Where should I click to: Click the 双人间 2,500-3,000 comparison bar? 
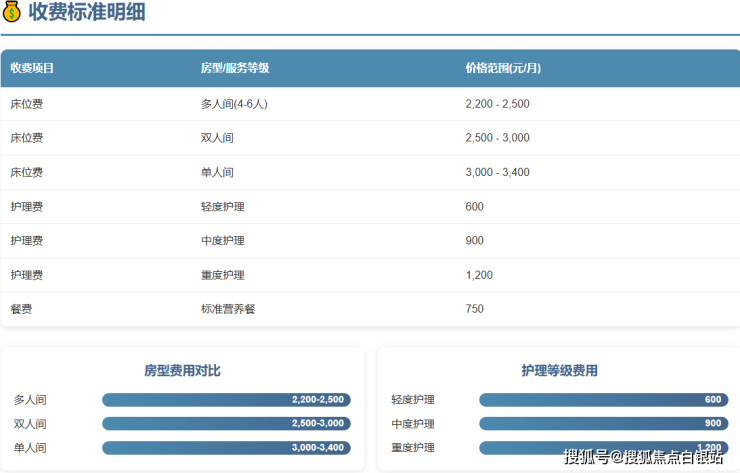pos(226,424)
